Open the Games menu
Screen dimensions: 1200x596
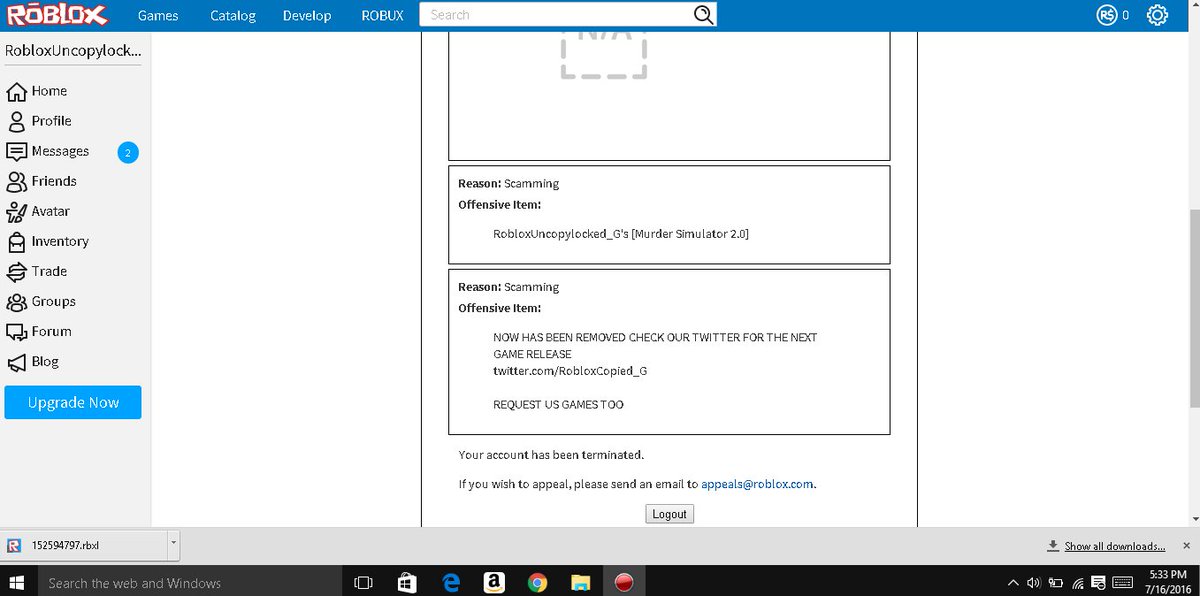coord(158,15)
